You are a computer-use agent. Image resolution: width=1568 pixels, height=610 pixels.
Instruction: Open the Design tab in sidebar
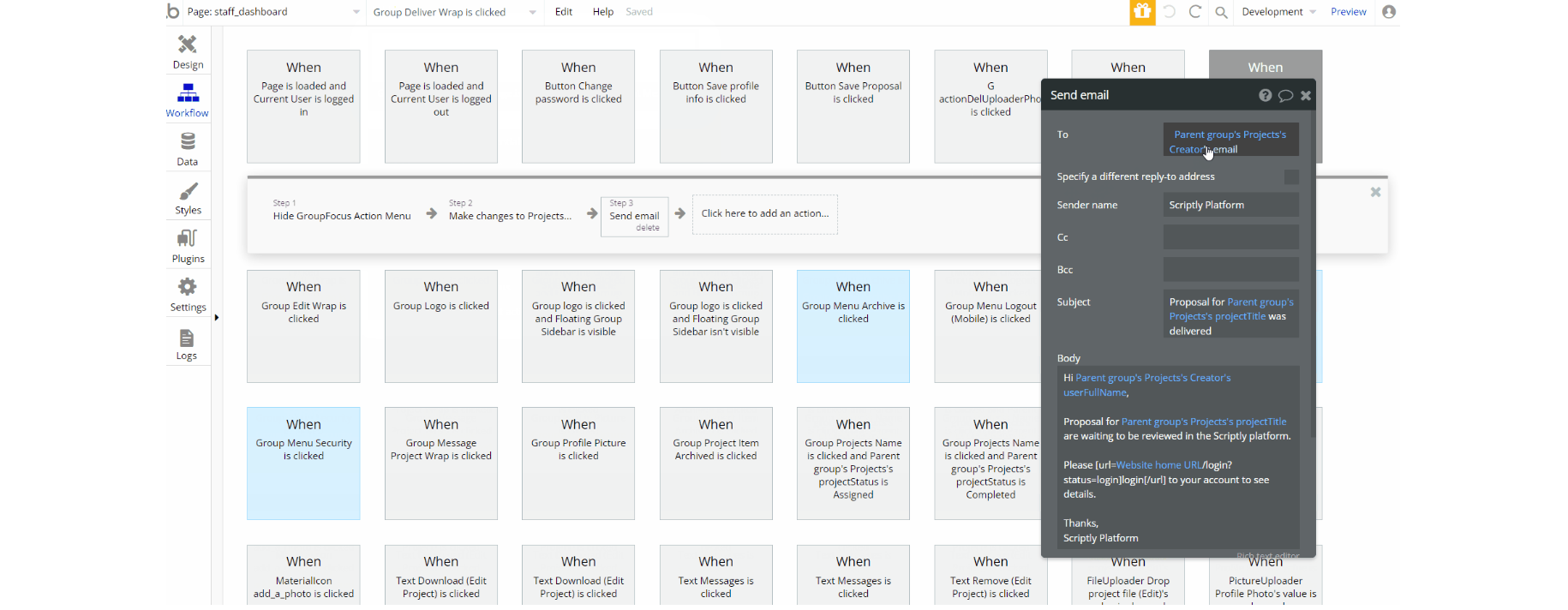coord(188,52)
